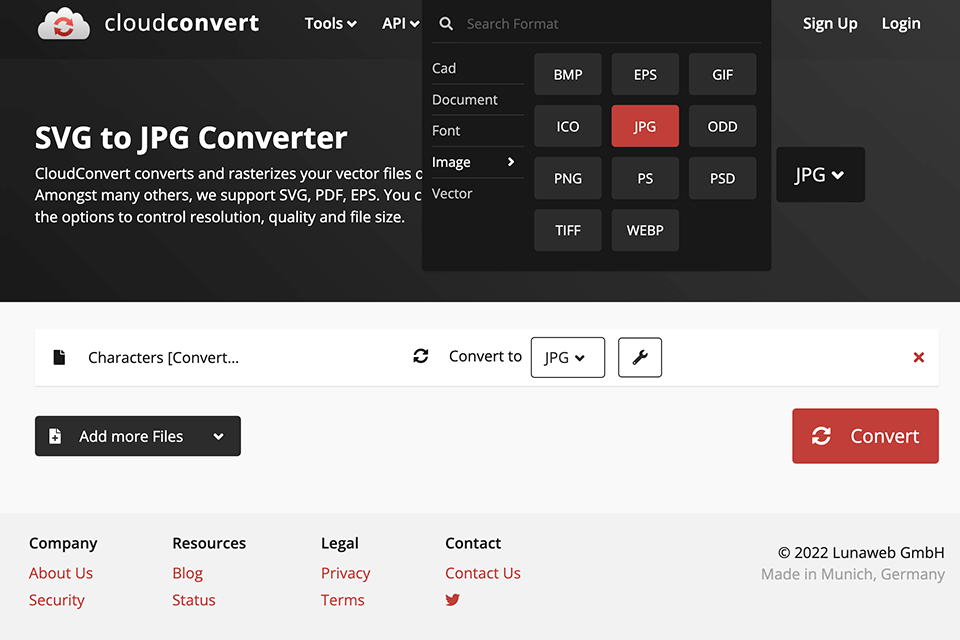Open the Tools dropdown menu
Screen dimensions: 960x640
click(331, 23)
